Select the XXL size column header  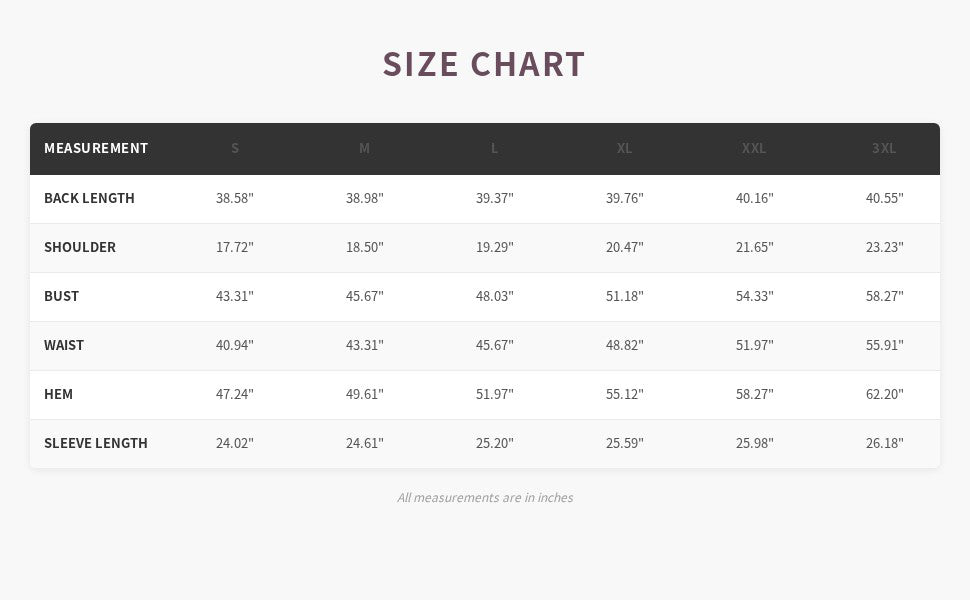pyautogui.click(x=754, y=148)
